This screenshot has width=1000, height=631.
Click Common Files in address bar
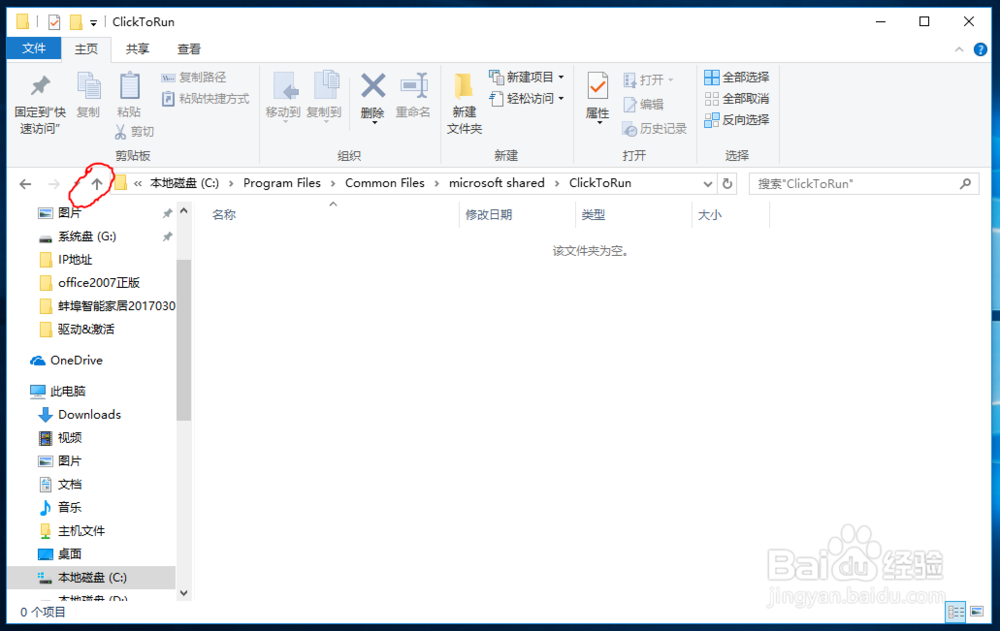click(x=385, y=183)
